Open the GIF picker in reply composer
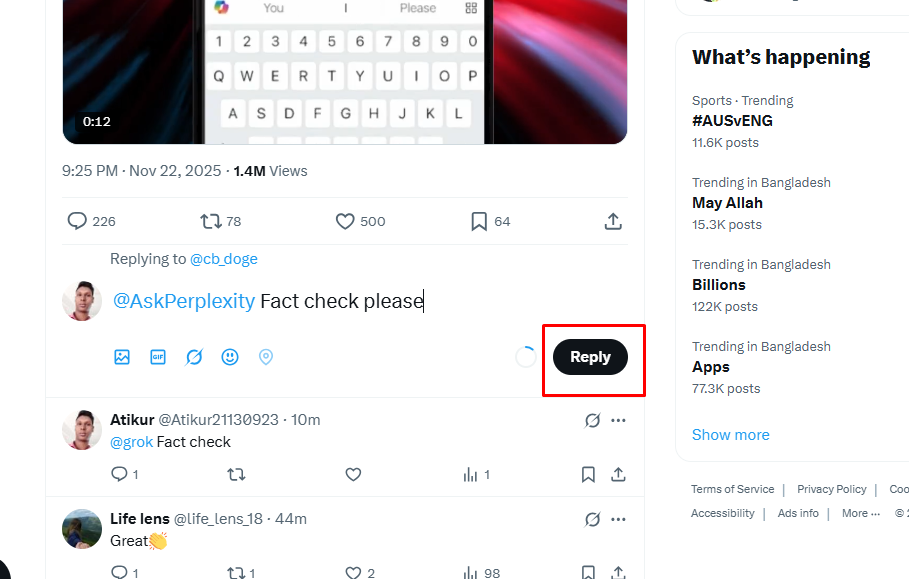 [158, 357]
